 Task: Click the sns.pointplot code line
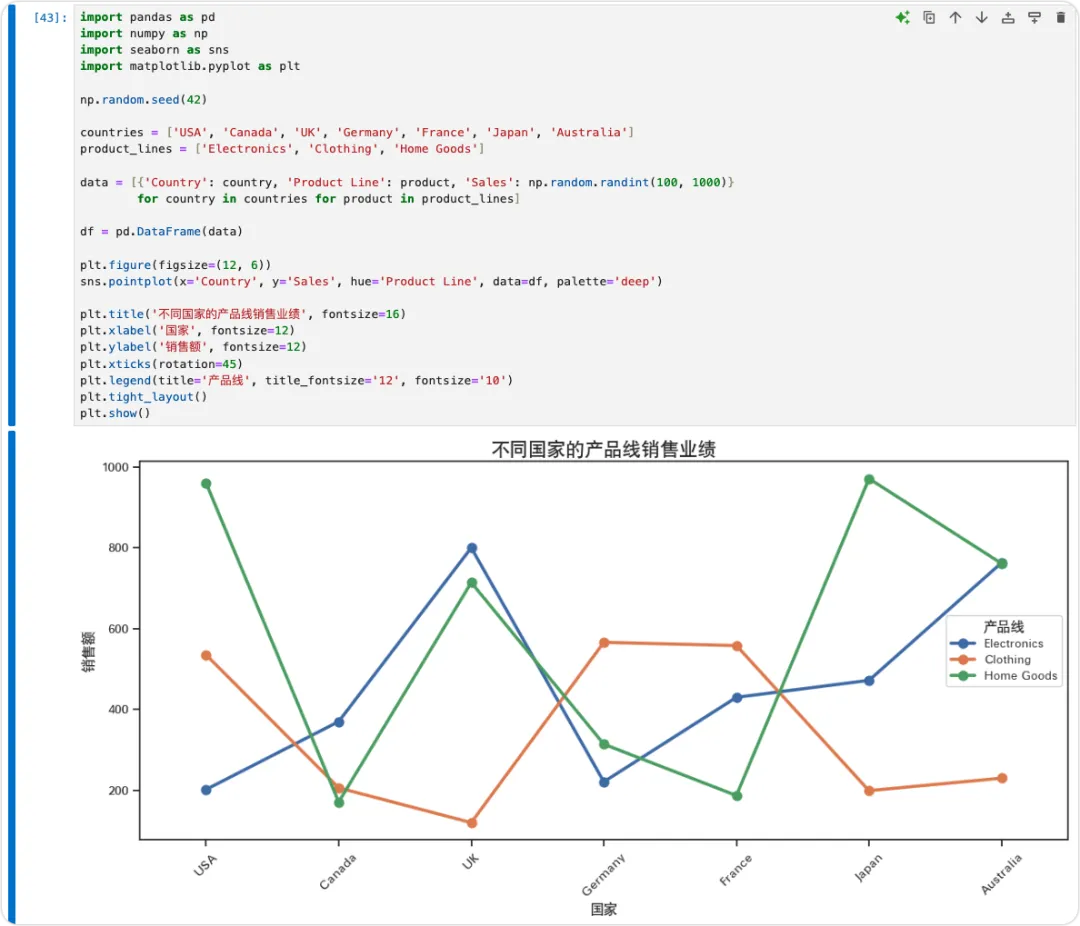[371, 281]
